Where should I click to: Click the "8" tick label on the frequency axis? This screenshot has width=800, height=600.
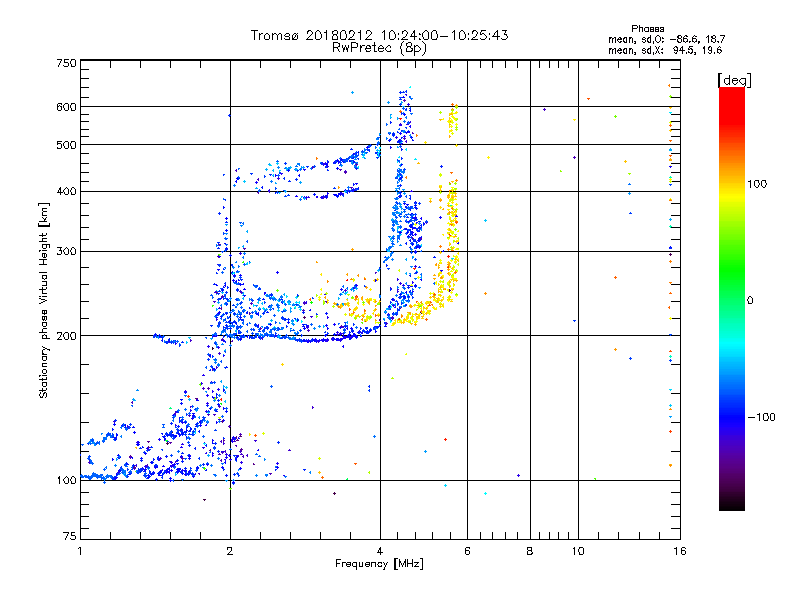[530, 551]
